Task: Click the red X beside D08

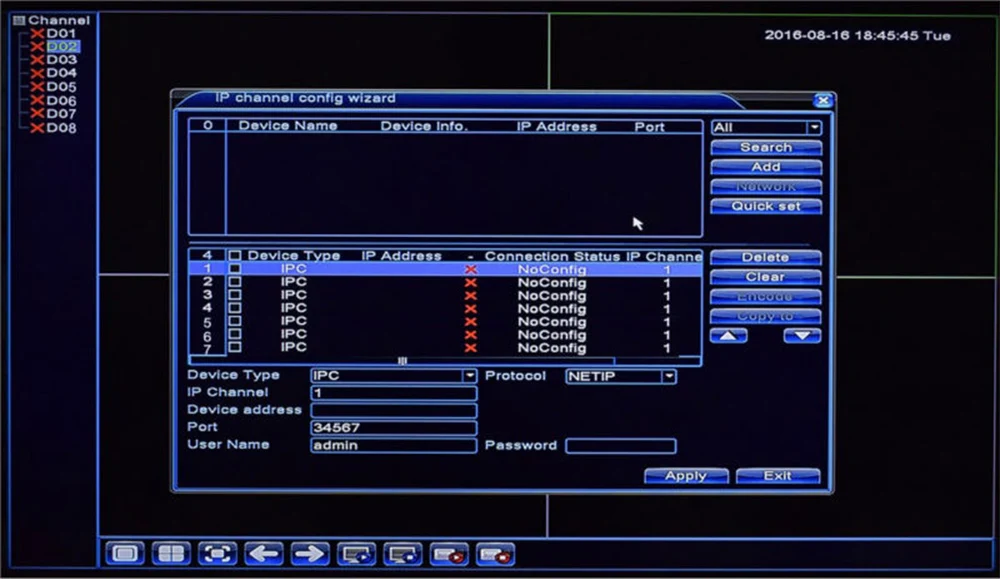Action: [x=37, y=128]
